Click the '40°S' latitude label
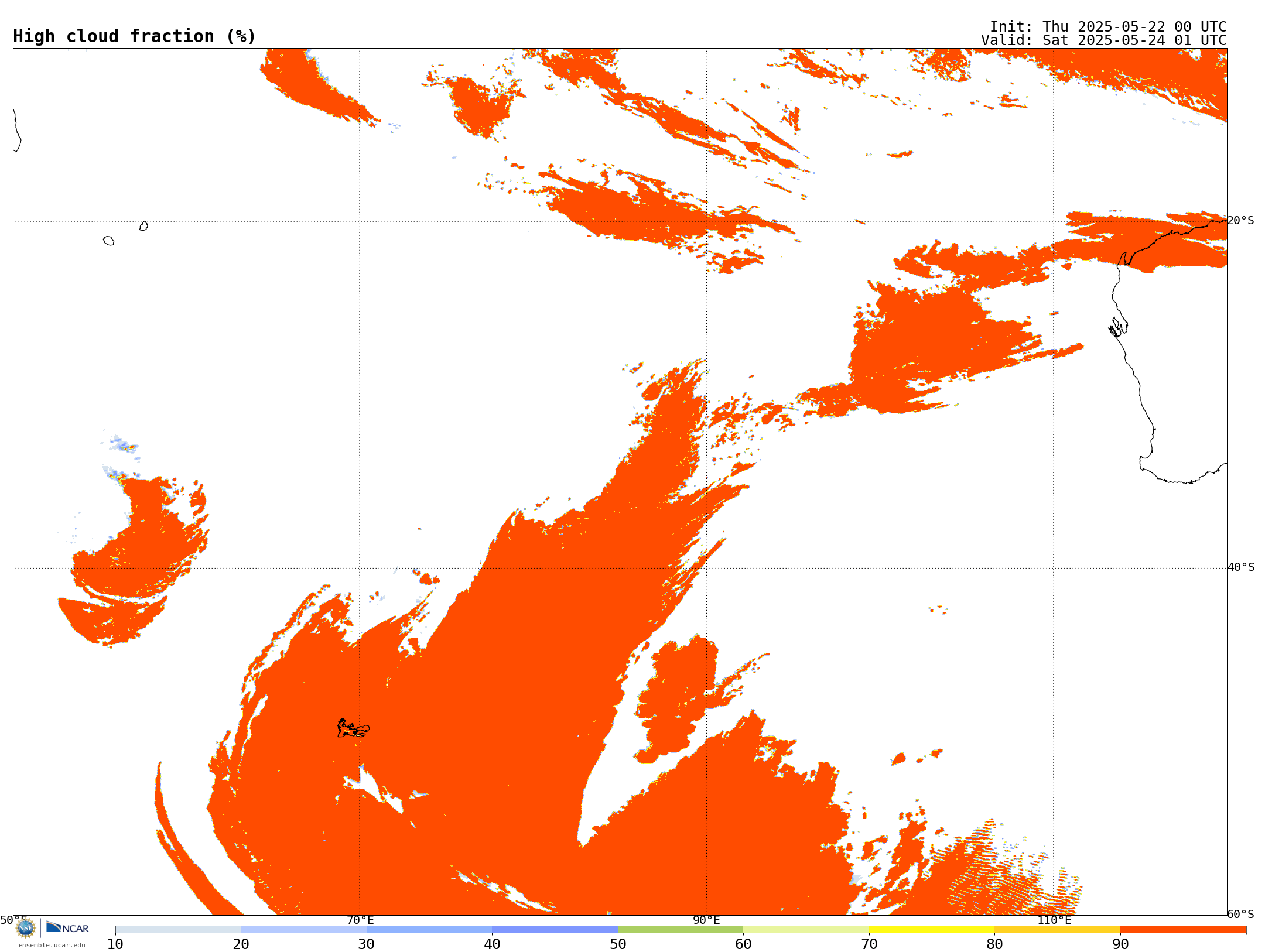 tap(1241, 567)
